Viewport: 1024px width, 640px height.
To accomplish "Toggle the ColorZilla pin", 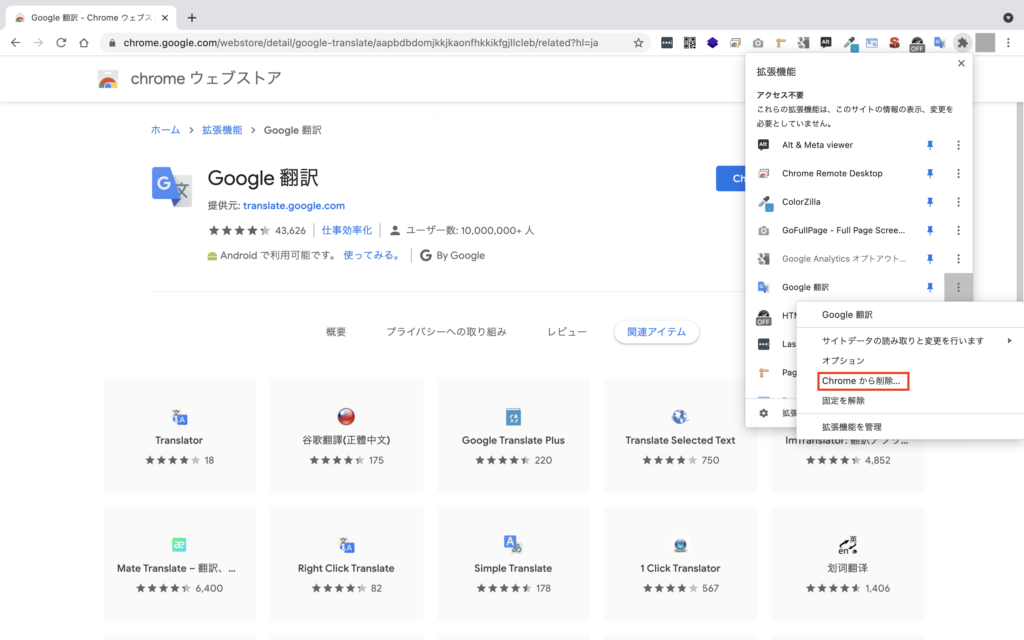I will pyautogui.click(x=929, y=202).
